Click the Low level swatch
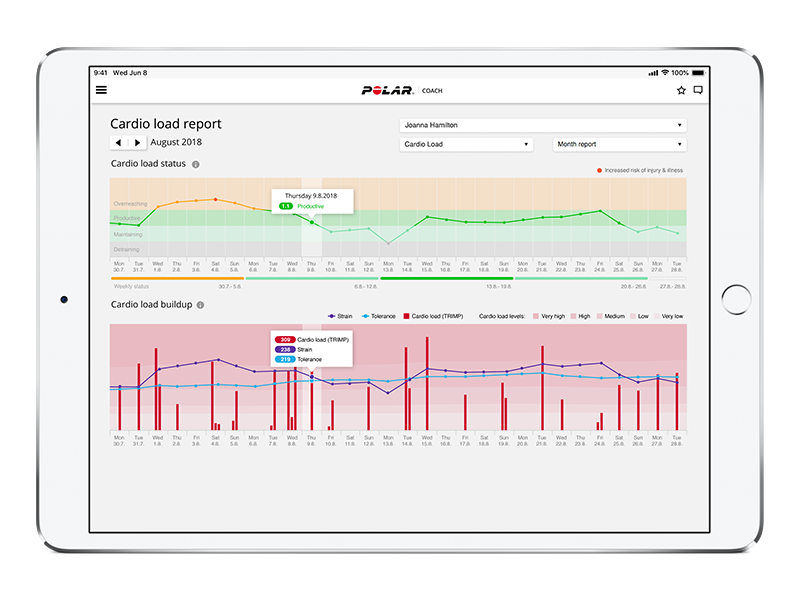 click(x=633, y=316)
